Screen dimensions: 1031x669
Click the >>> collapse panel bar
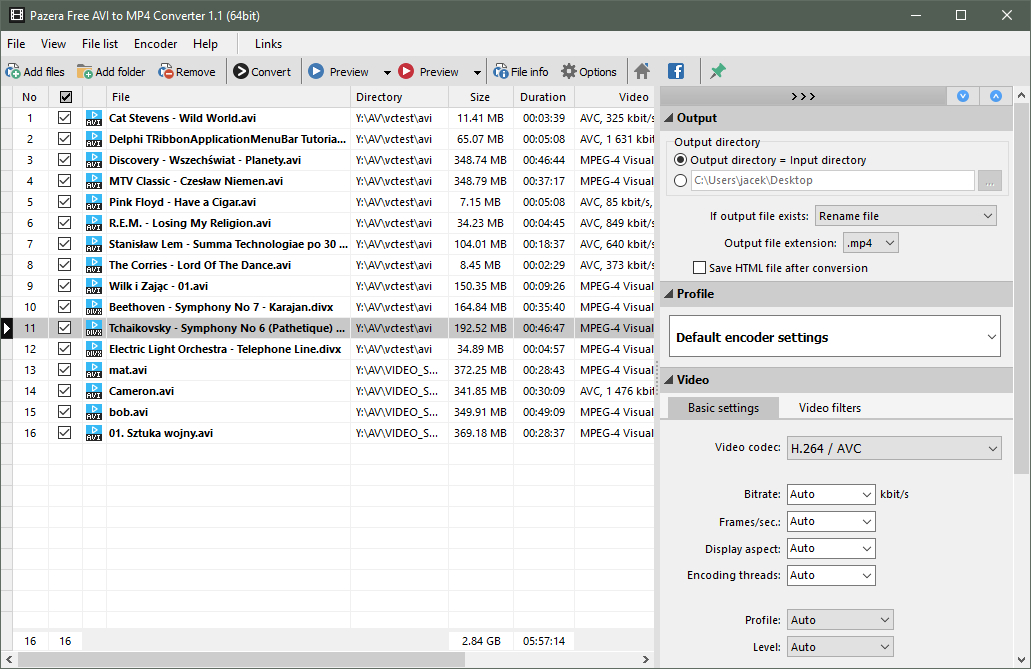(803, 96)
